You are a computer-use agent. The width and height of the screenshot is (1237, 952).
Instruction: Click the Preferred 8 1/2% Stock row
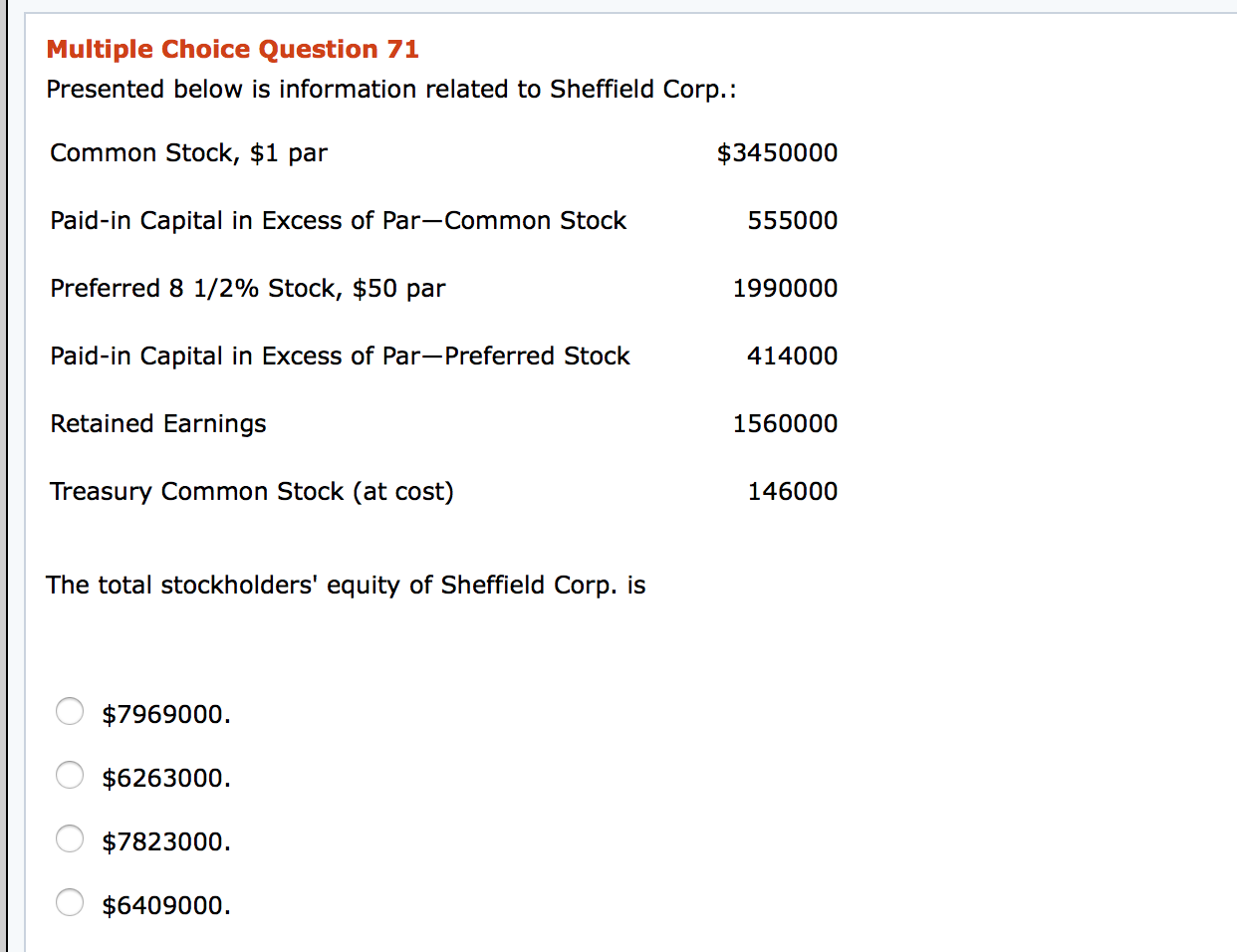[x=247, y=288]
